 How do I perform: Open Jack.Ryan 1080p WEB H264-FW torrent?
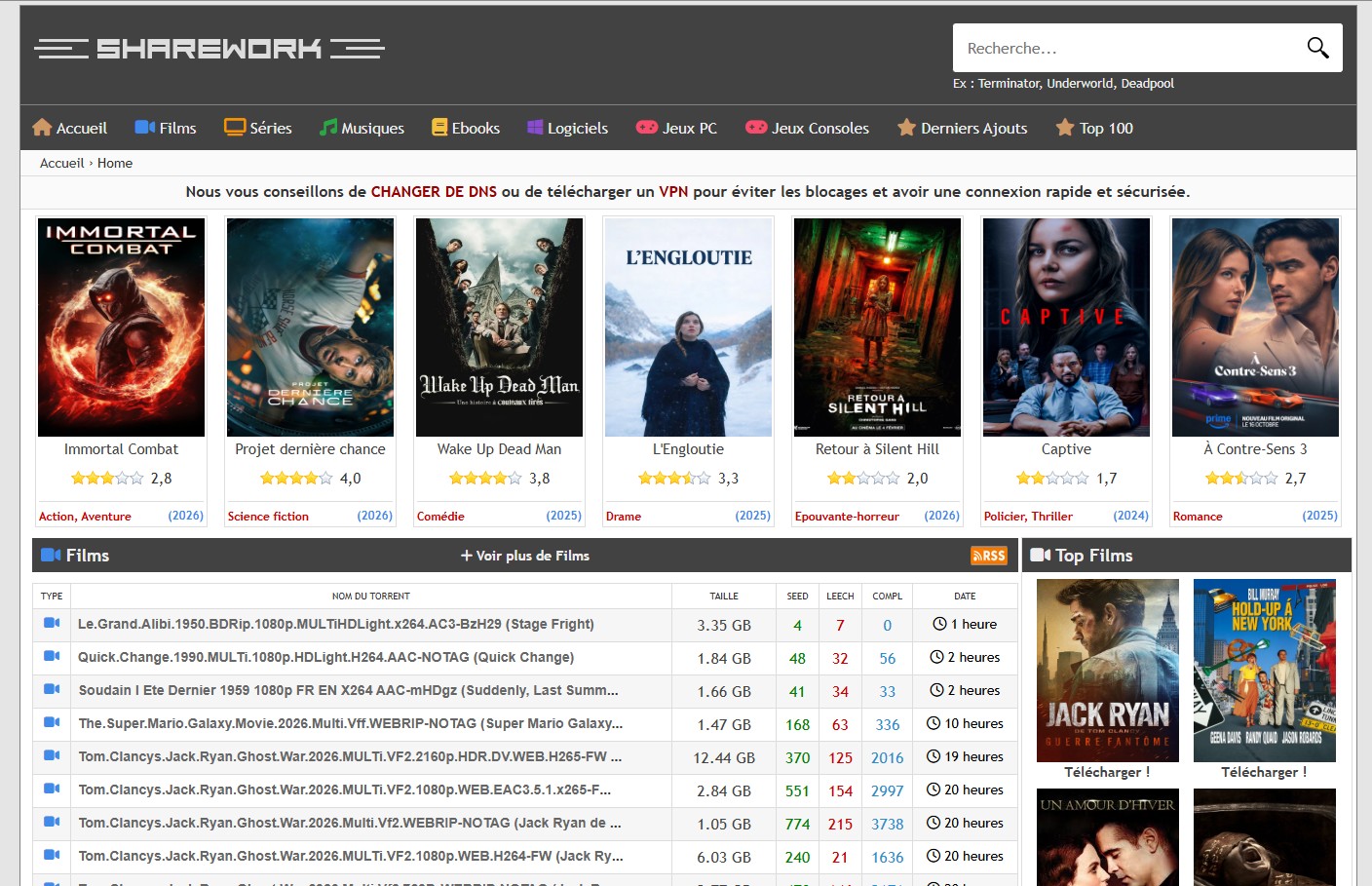351,856
